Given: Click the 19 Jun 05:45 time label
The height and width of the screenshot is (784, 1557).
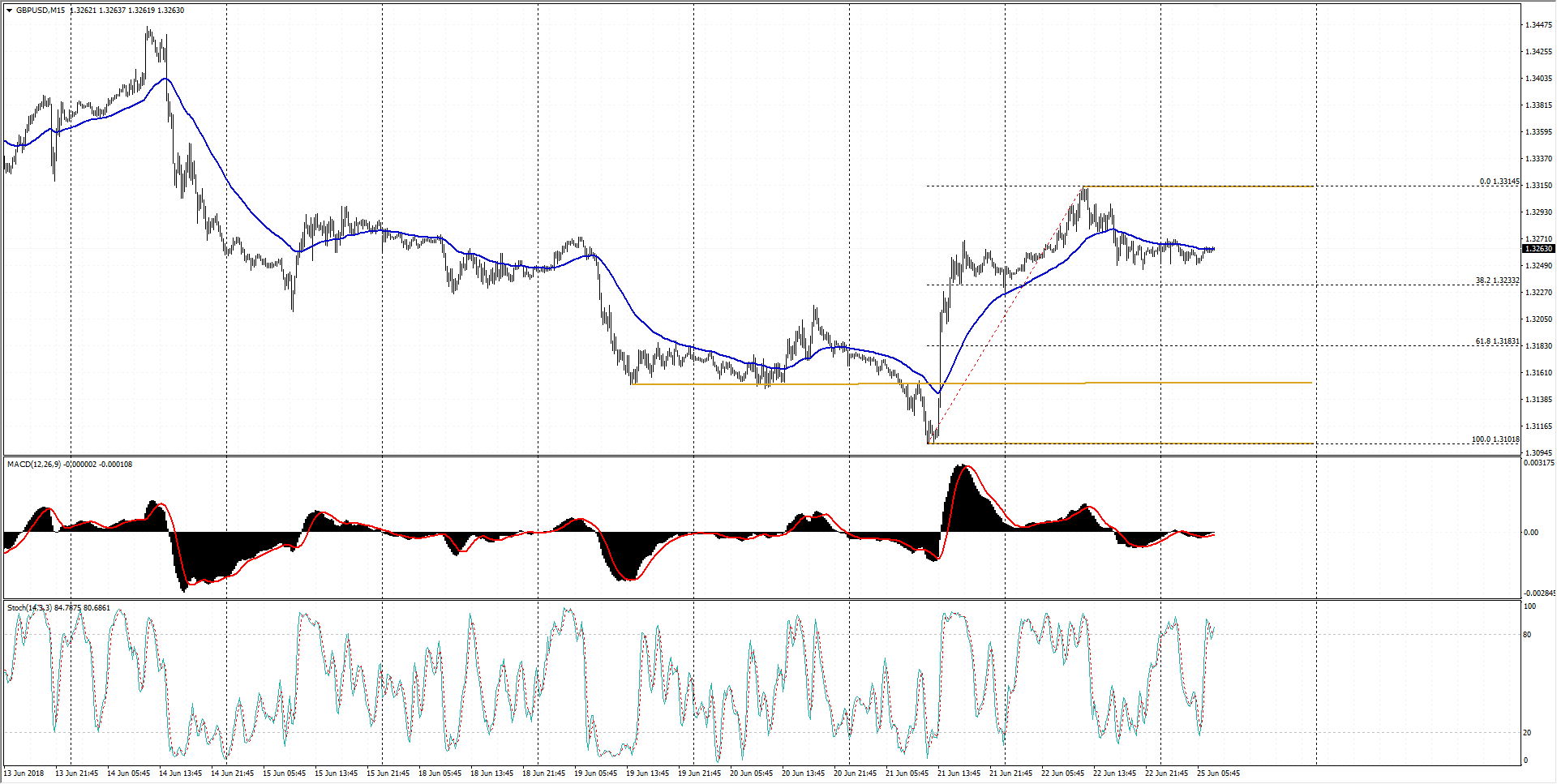Looking at the screenshot, I should 595,773.
